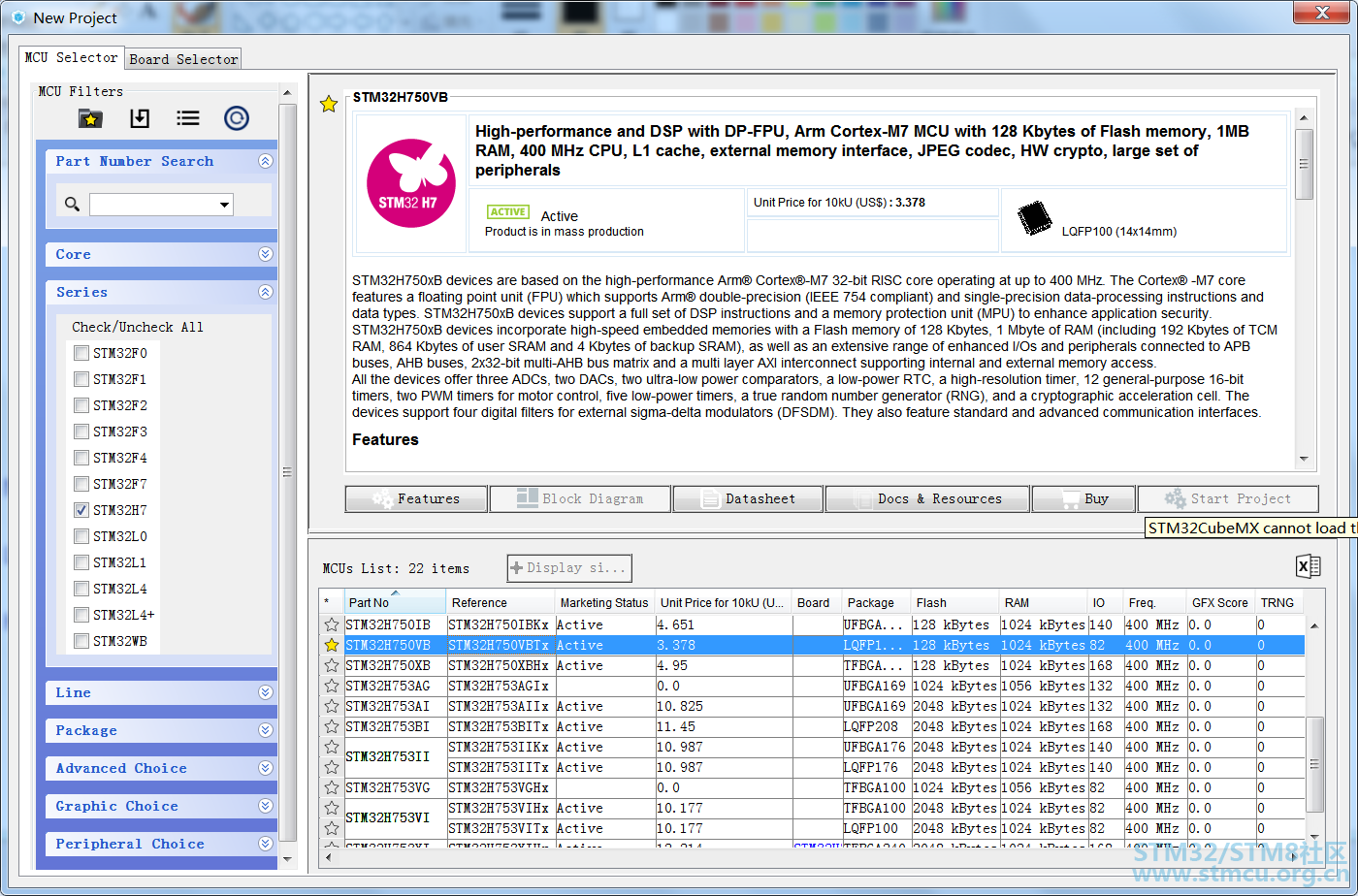This screenshot has width=1358, height=896.
Task: Click the reset filters circular icon
Action: (237, 118)
